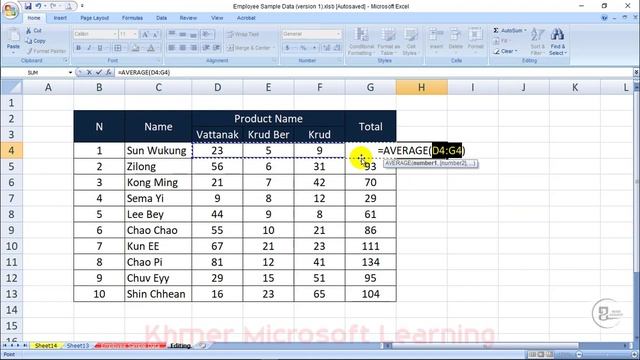640x360 pixels.
Task: Click AutoSum
Action: click(509, 31)
